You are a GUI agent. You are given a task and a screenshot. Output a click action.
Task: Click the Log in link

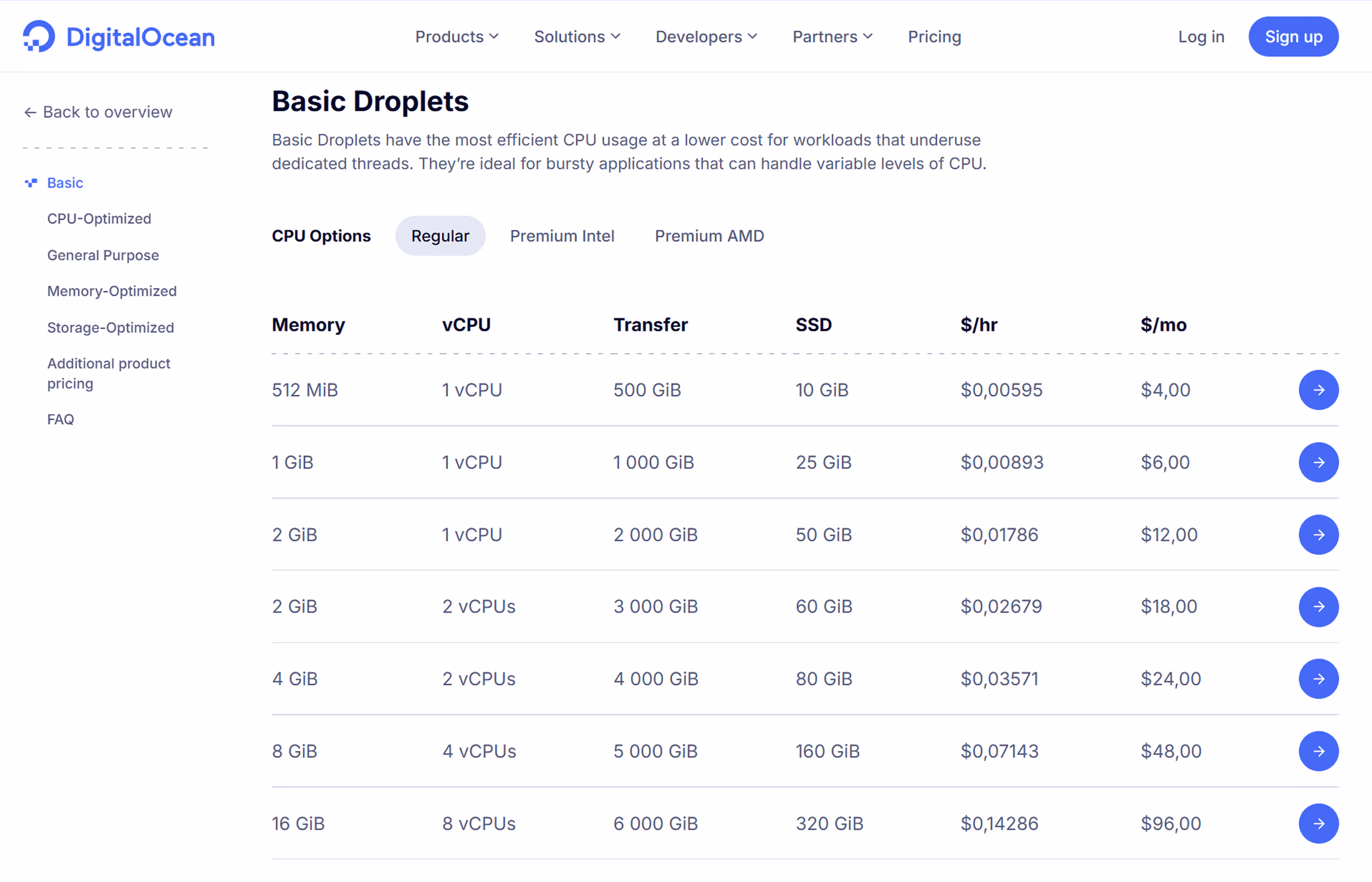click(1200, 37)
